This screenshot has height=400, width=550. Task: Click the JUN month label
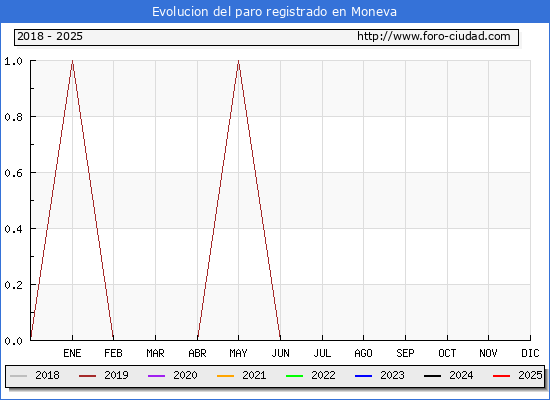pos(281,353)
